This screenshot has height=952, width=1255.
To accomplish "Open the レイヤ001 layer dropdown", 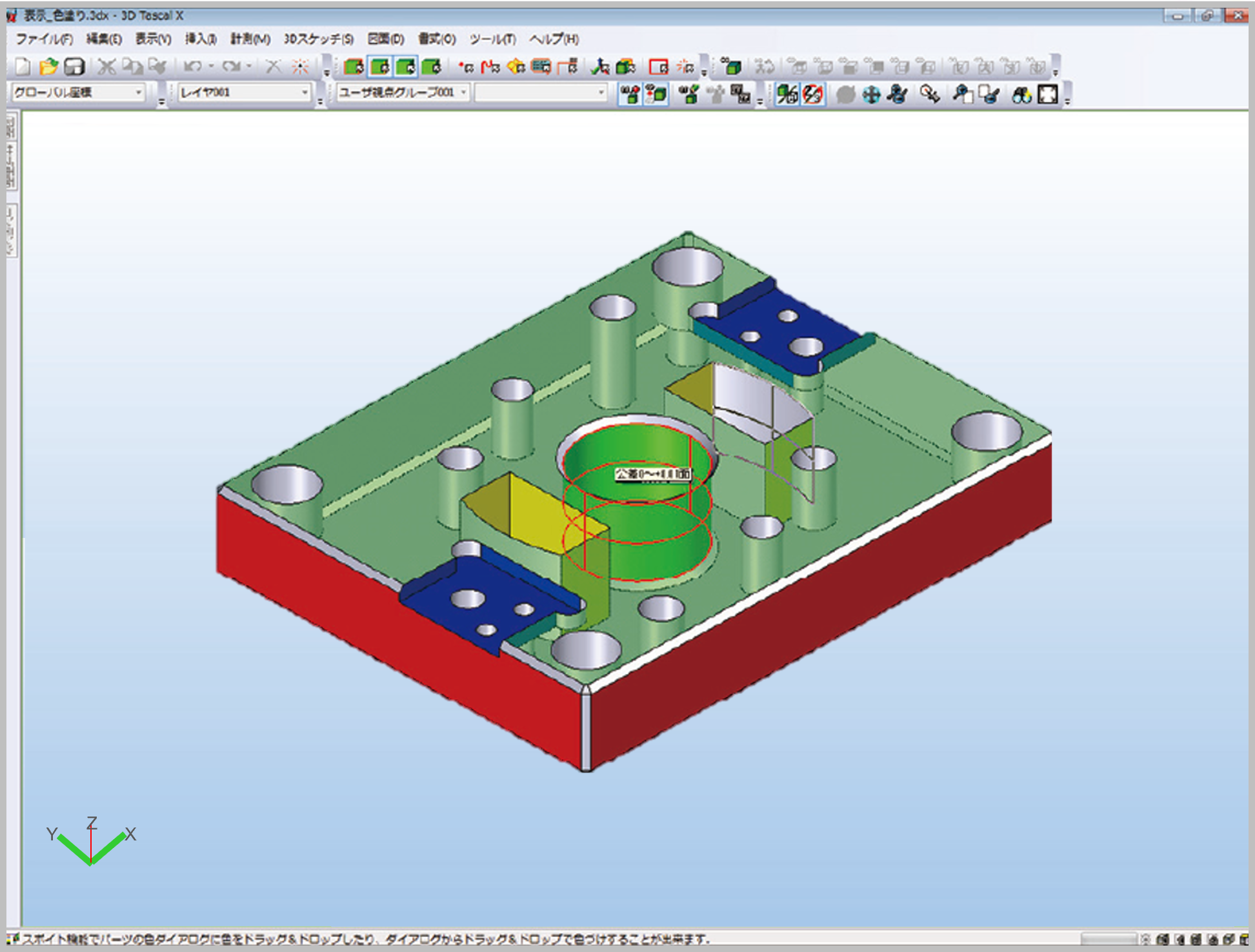I will point(245,93).
